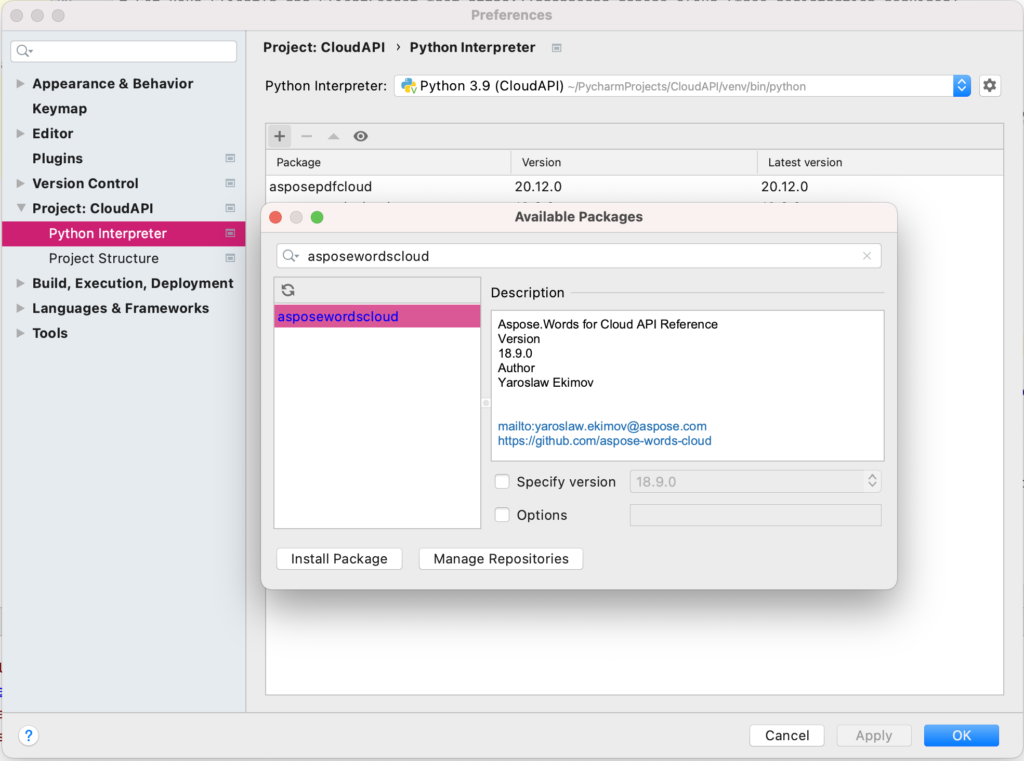
Task: Open the Python Interpreter dropdown arrow
Action: pos(961,86)
